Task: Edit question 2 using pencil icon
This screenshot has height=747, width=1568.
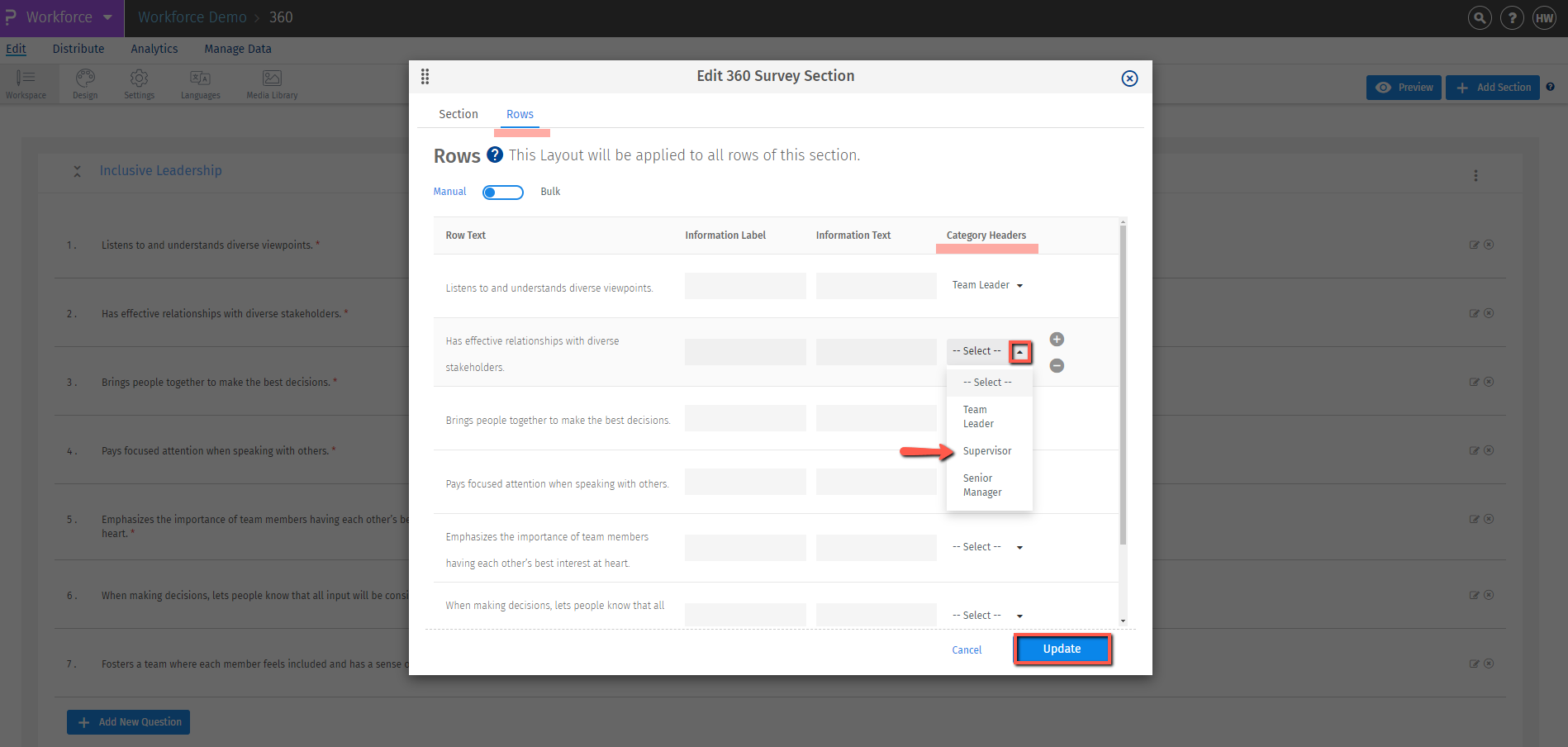Action: 1474,313
